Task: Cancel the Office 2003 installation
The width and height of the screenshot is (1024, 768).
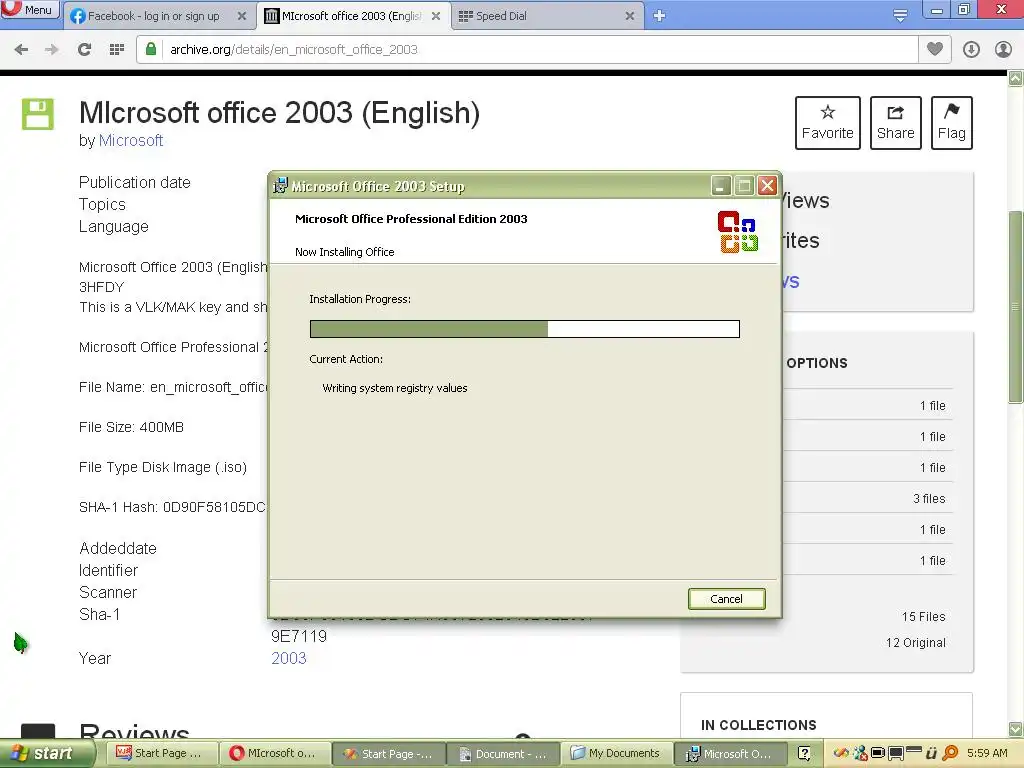Action: point(726,599)
